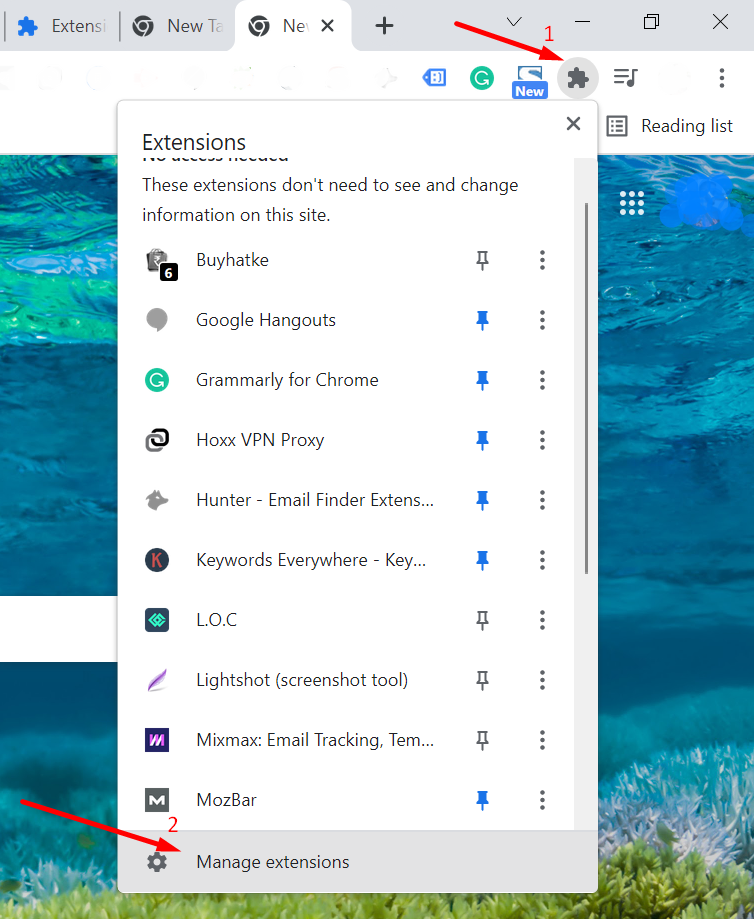Viewport: 754px width, 919px height.
Task: Open the Google apps grid icon
Action: point(632,203)
